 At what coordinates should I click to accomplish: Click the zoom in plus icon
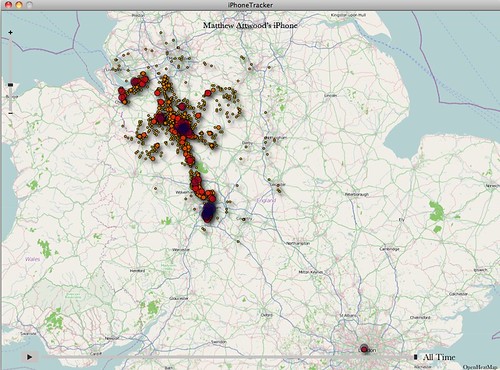10,32
